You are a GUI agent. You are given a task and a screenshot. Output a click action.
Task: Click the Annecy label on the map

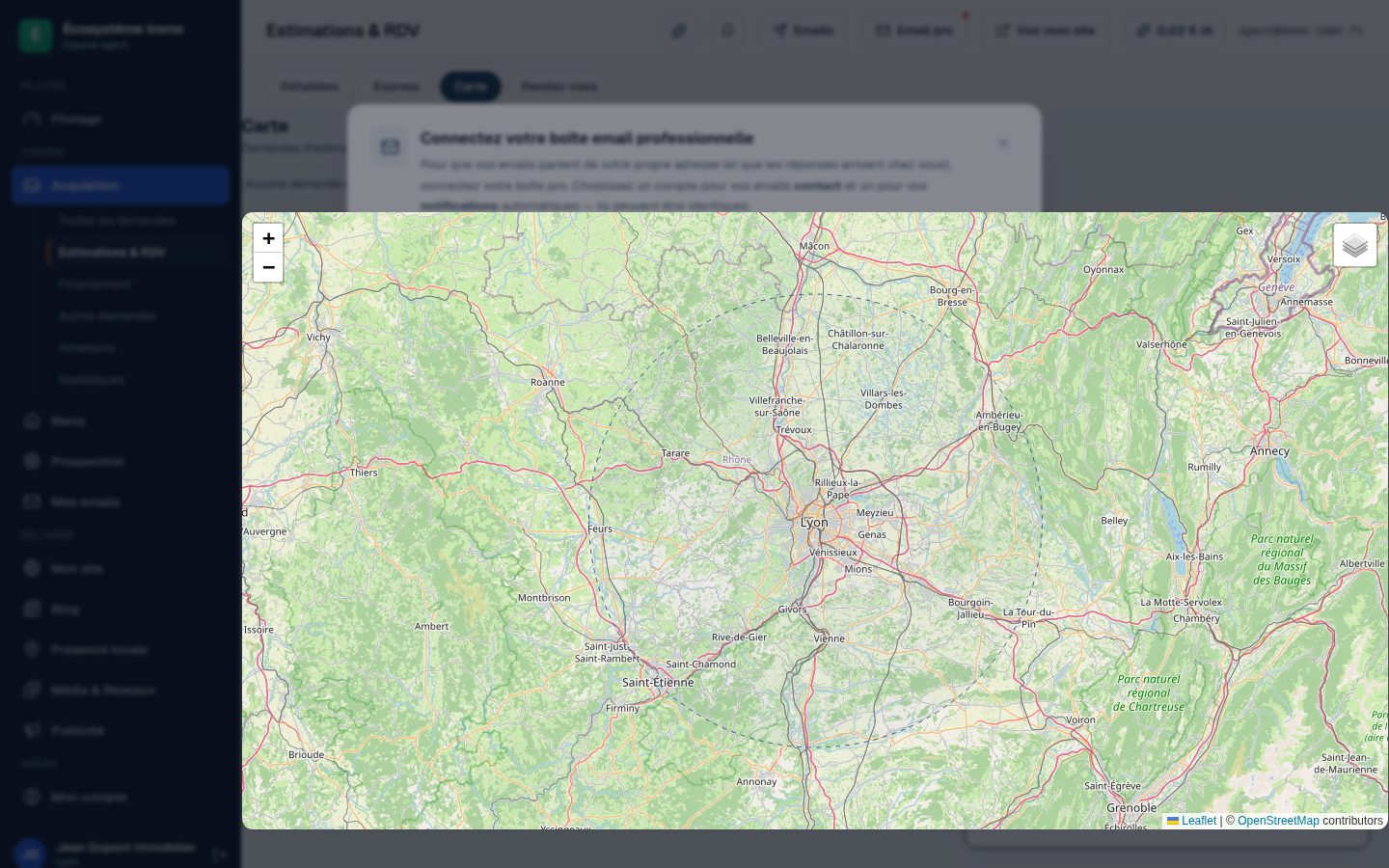pyautogui.click(x=1269, y=450)
